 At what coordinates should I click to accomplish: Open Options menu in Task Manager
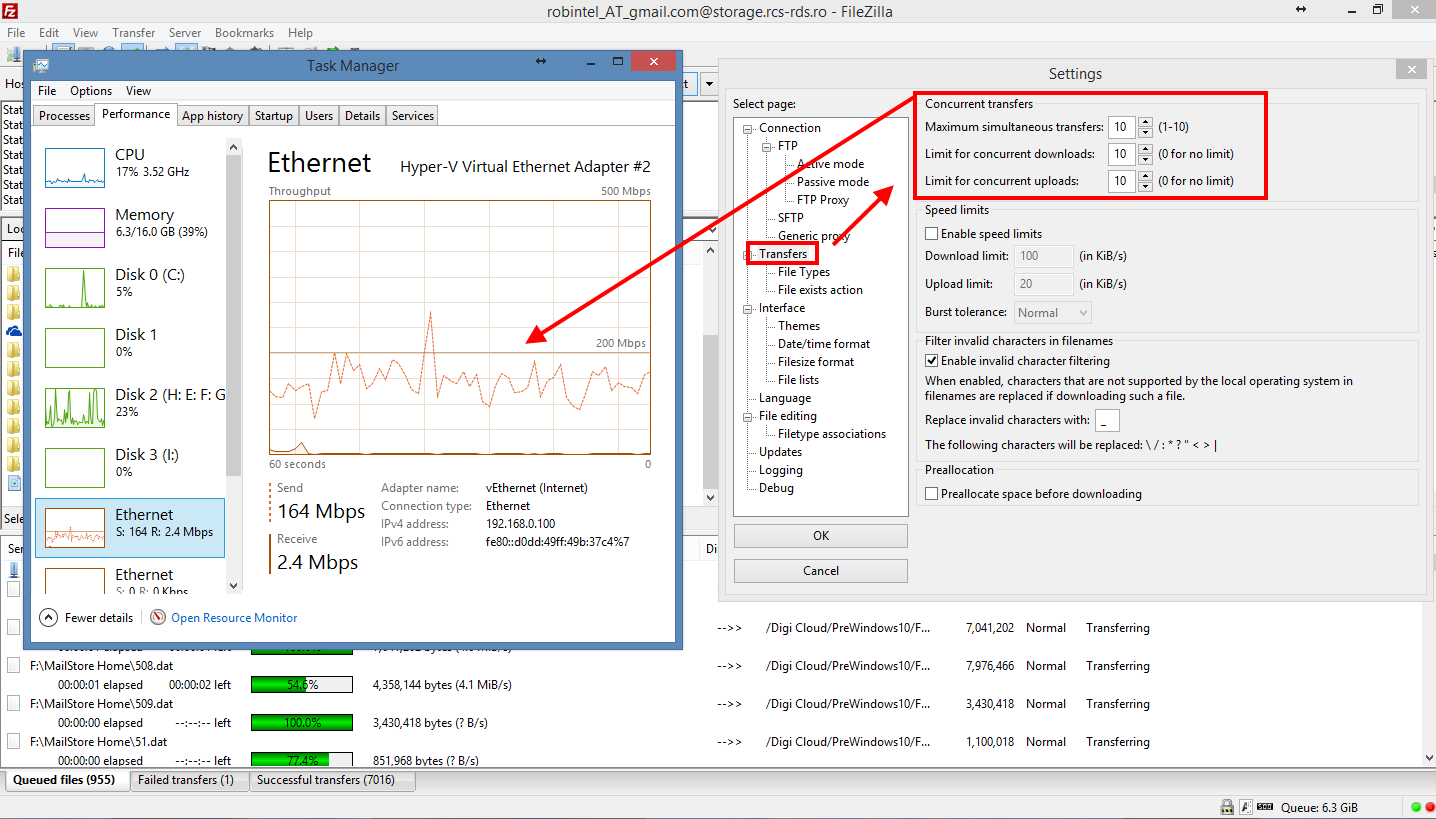[91, 91]
